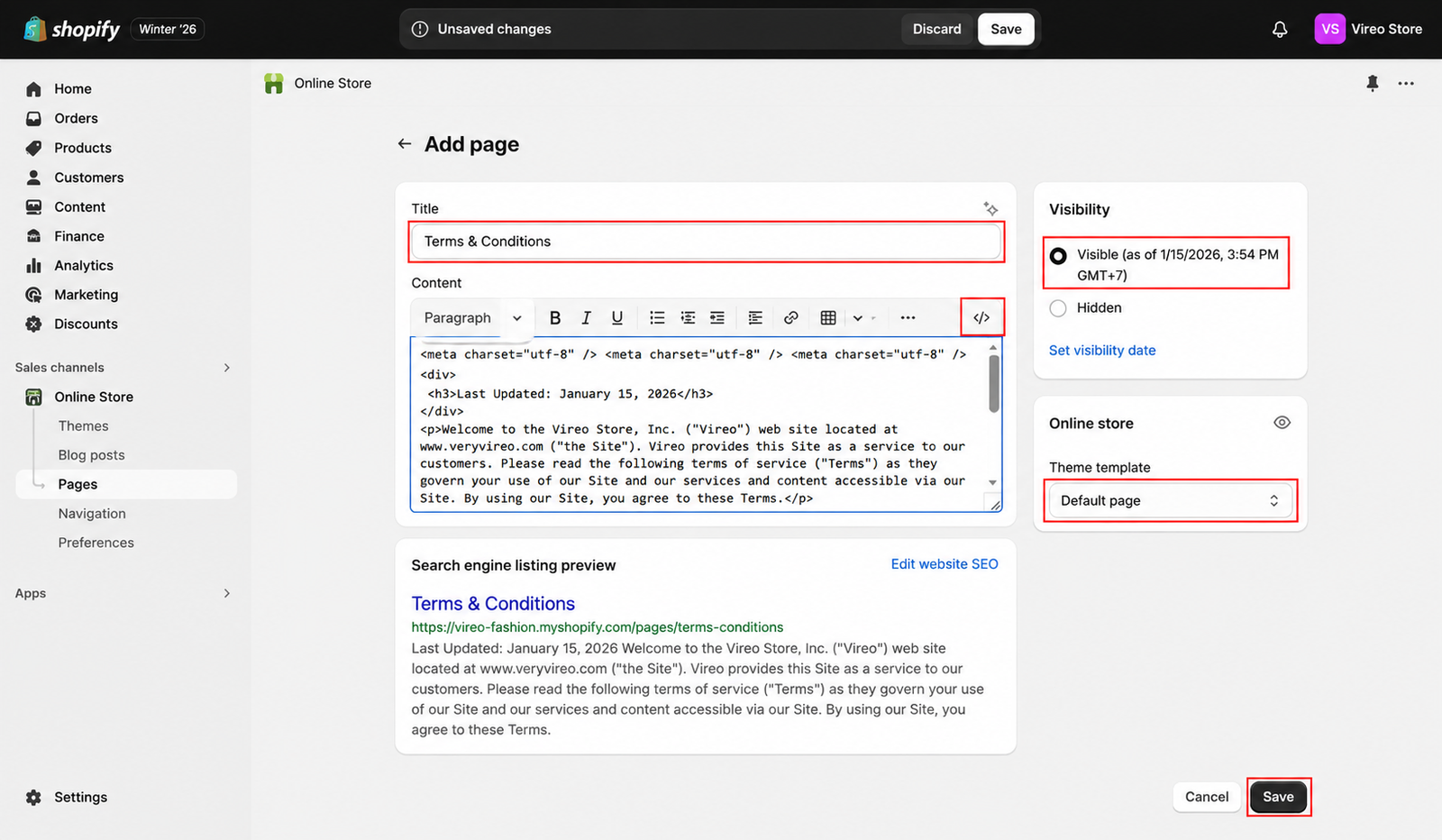Screen dimensions: 1442x840
Task: Click the Online Store breadcrumb
Action: pyautogui.click(x=333, y=83)
